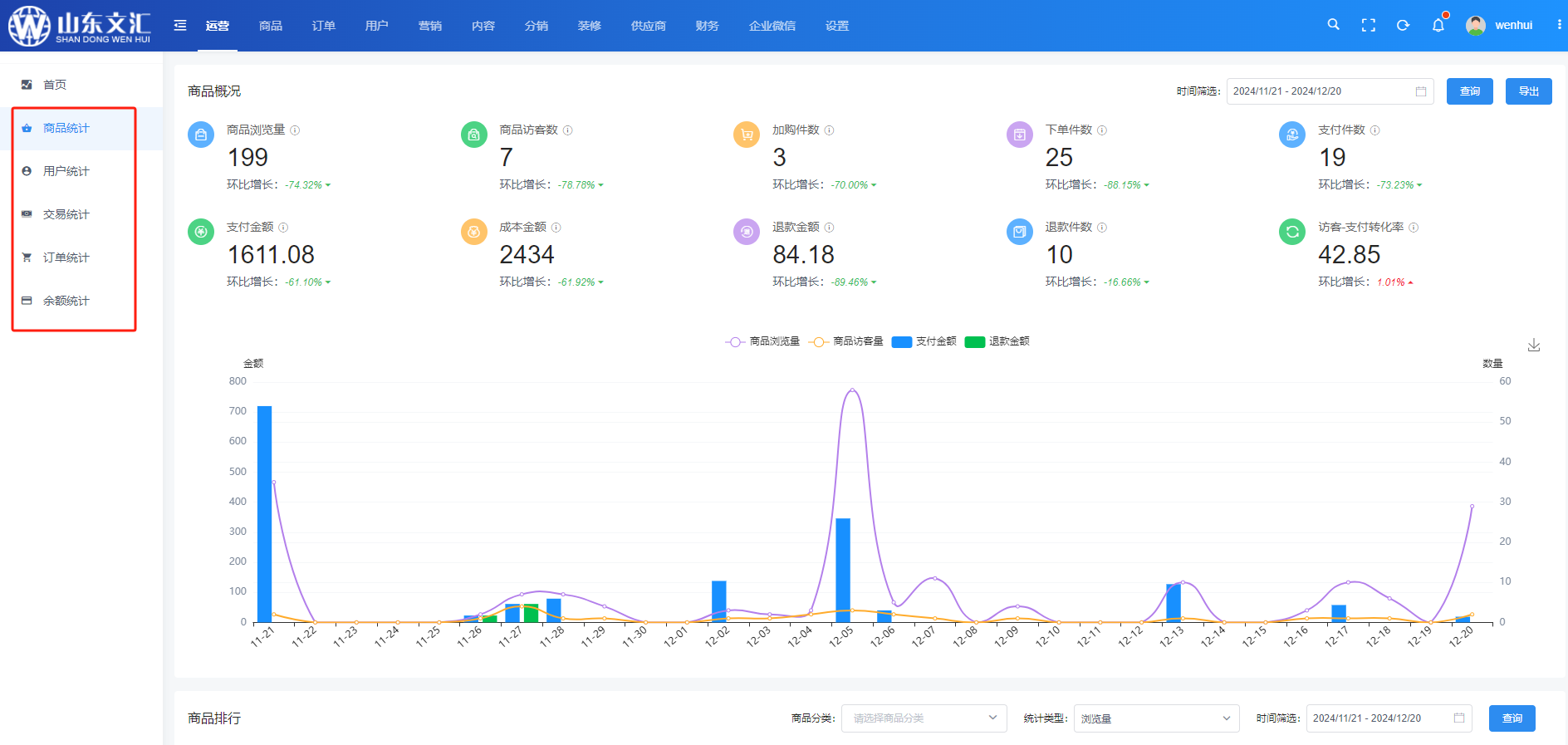Open the 商品 top menu tab
This screenshot has height=745, width=1568.
point(271,26)
